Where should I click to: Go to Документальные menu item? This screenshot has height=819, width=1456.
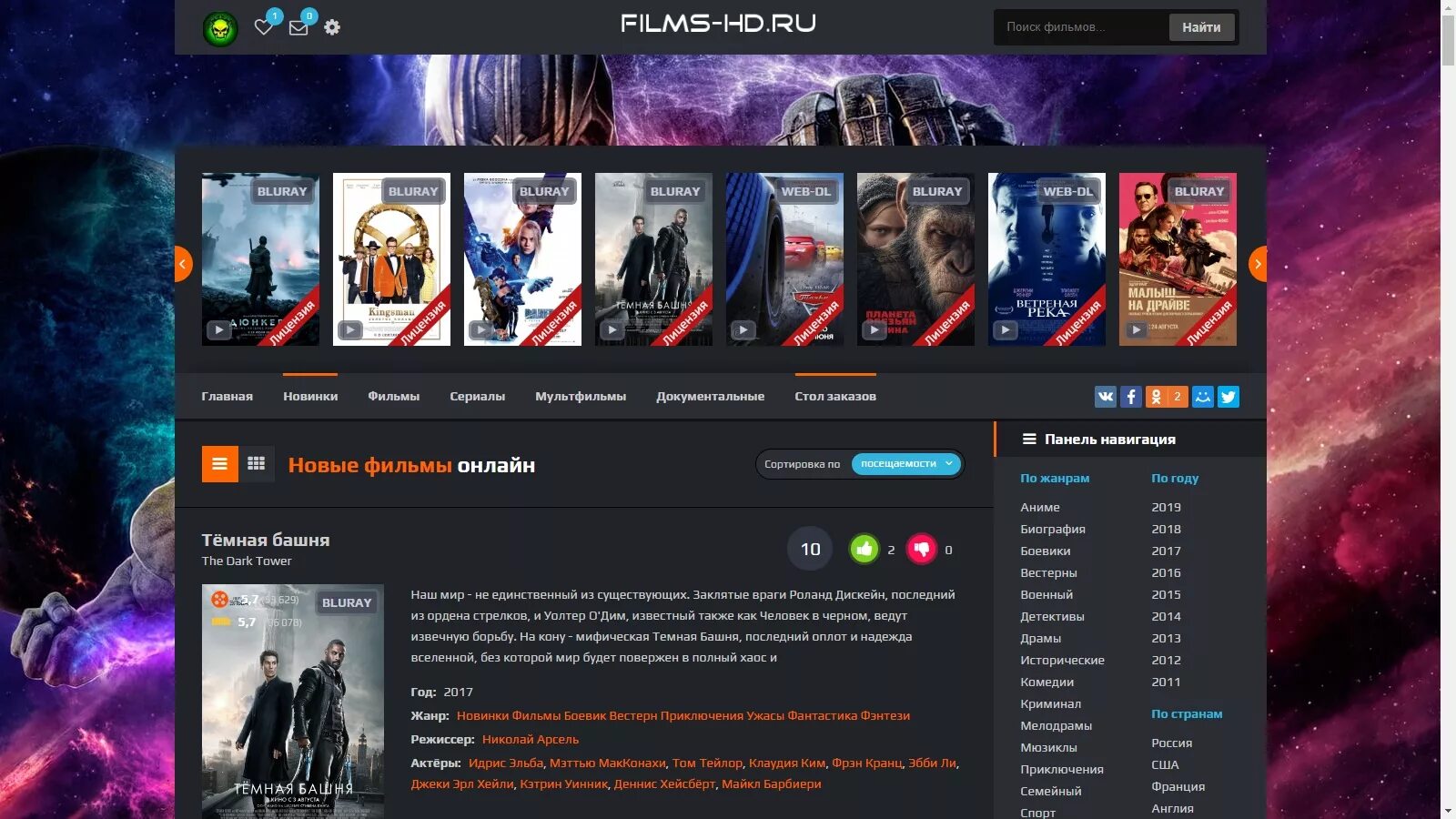[710, 397]
